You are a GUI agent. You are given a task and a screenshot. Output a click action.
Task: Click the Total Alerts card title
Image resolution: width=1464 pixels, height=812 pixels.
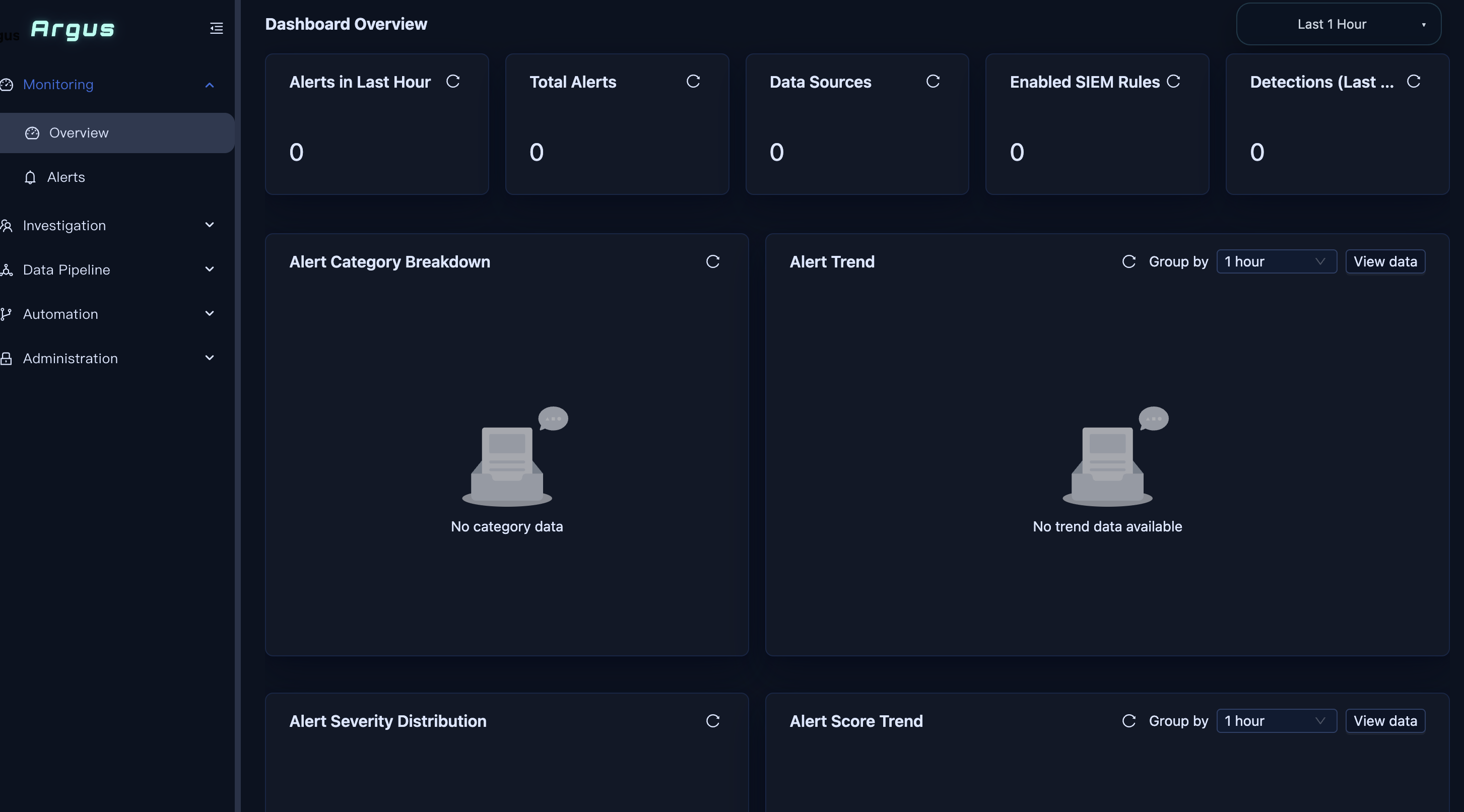pos(573,82)
